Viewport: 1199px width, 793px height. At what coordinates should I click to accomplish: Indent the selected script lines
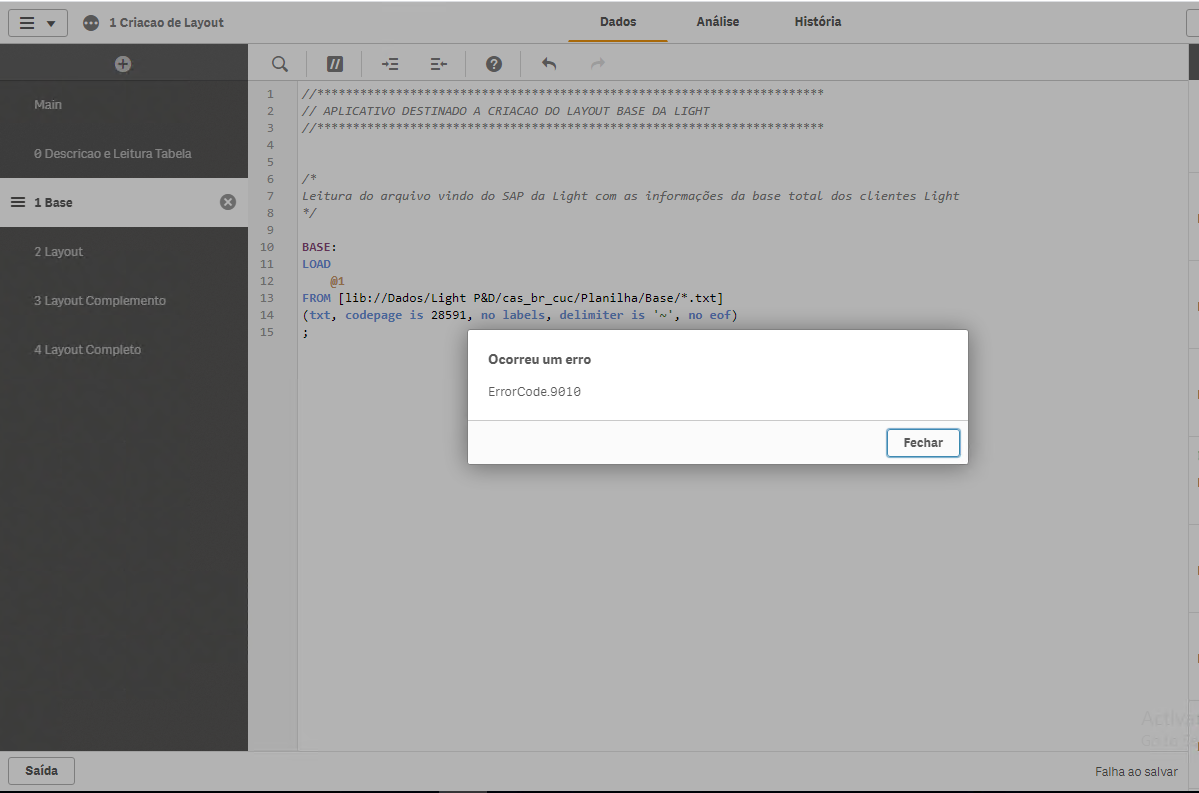tap(390, 64)
